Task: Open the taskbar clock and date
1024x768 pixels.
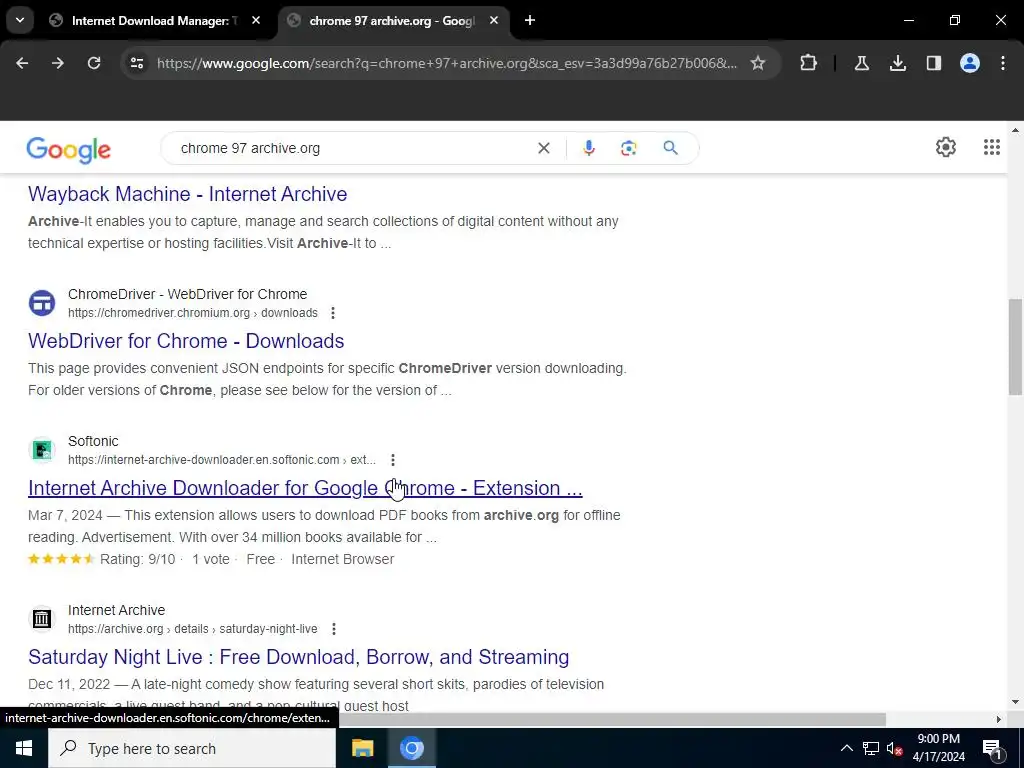Action: pos(938,748)
